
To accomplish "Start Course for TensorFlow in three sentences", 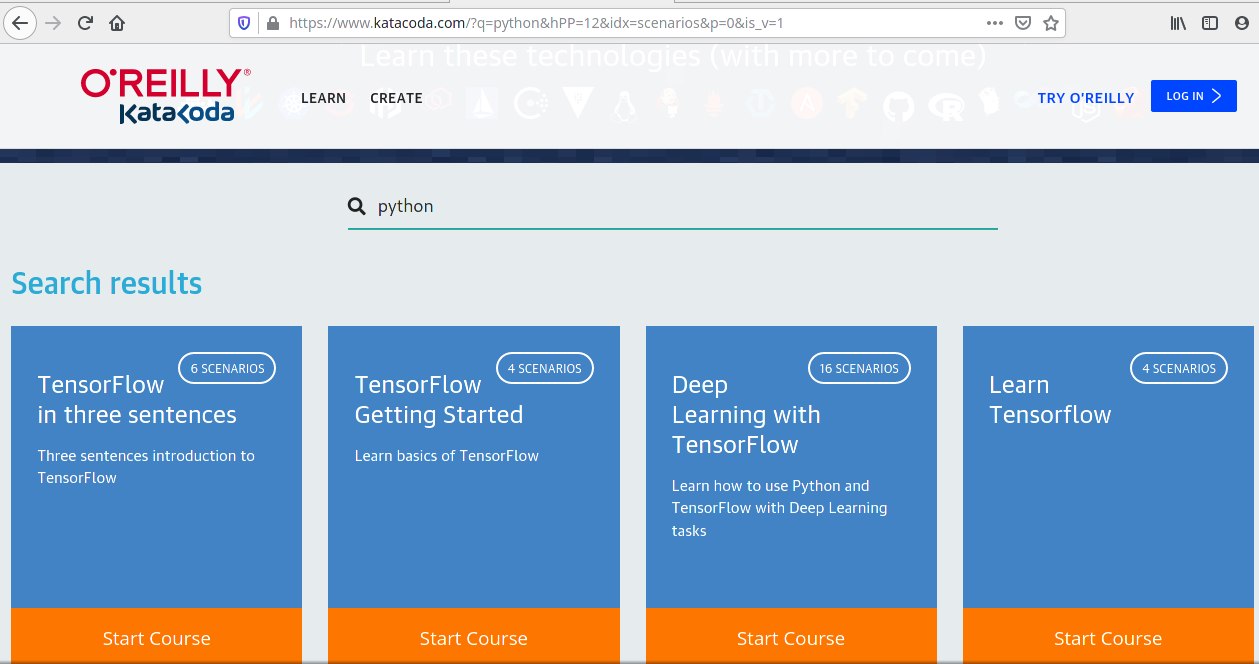I will click(156, 636).
